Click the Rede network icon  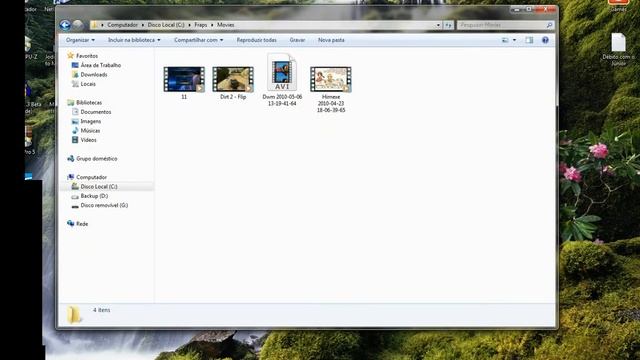[71, 224]
